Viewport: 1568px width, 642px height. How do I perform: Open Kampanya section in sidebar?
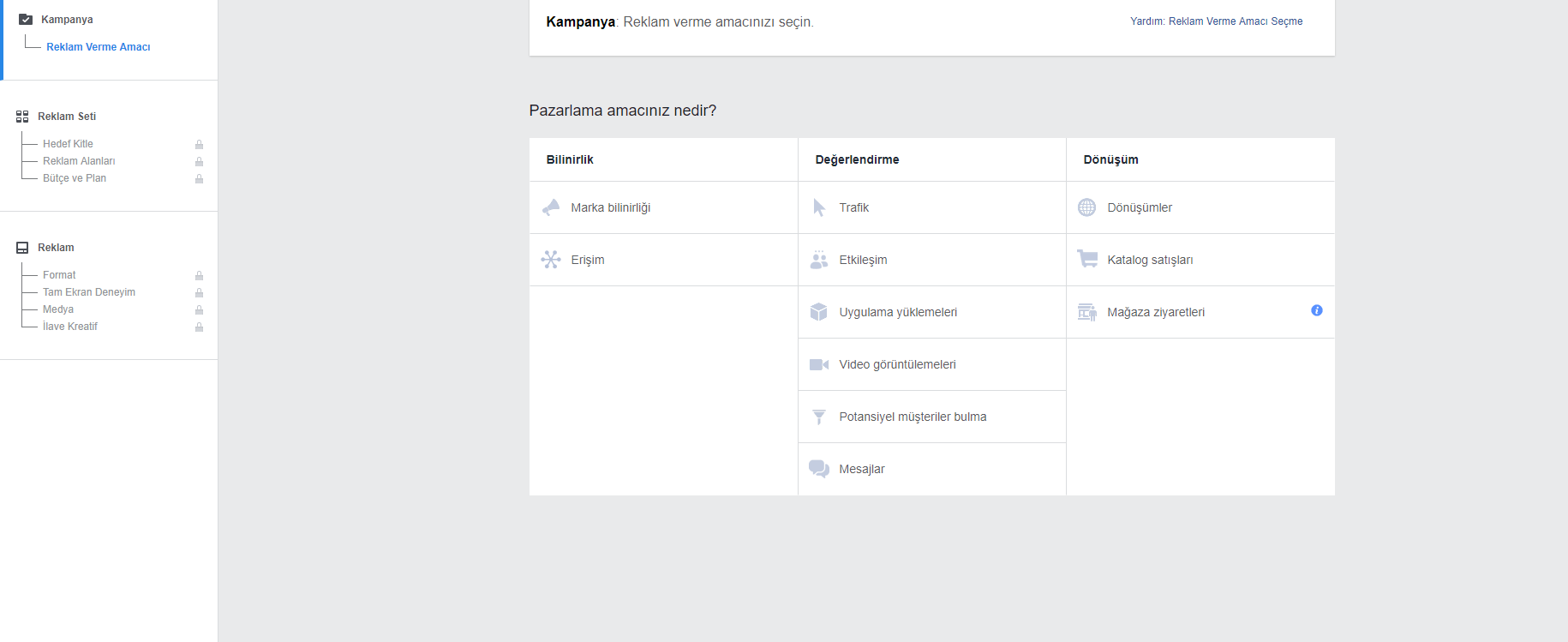(x=67, y=20)
